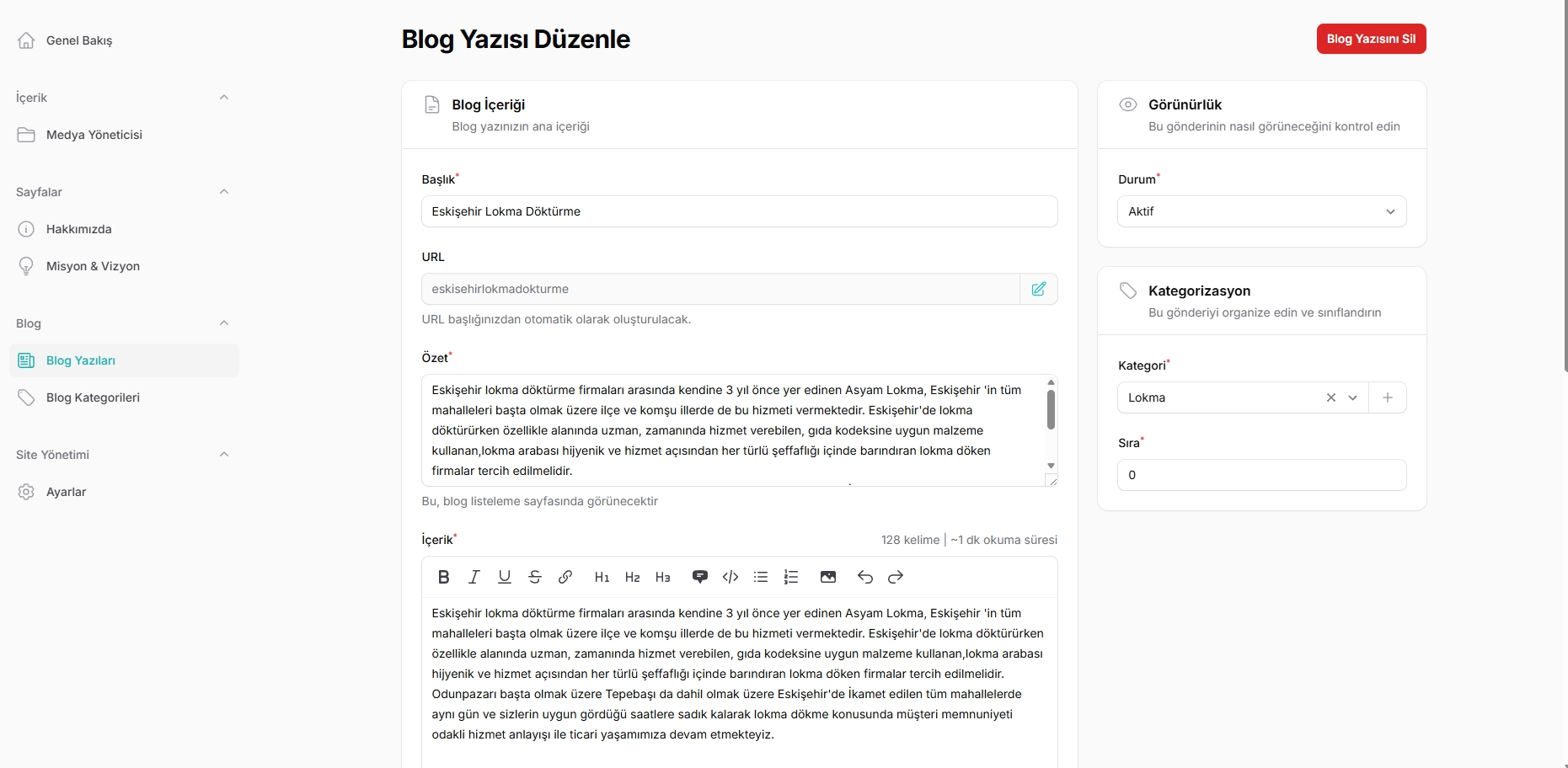1568x768 pixels.
Task: Insert an image using the editor toolbar
Action: [828, 577]
